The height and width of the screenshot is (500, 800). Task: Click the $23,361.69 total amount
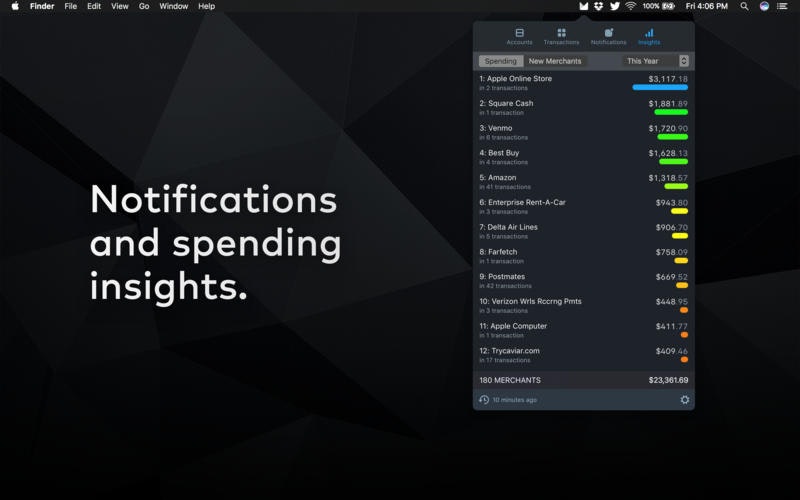click(668, 380)
